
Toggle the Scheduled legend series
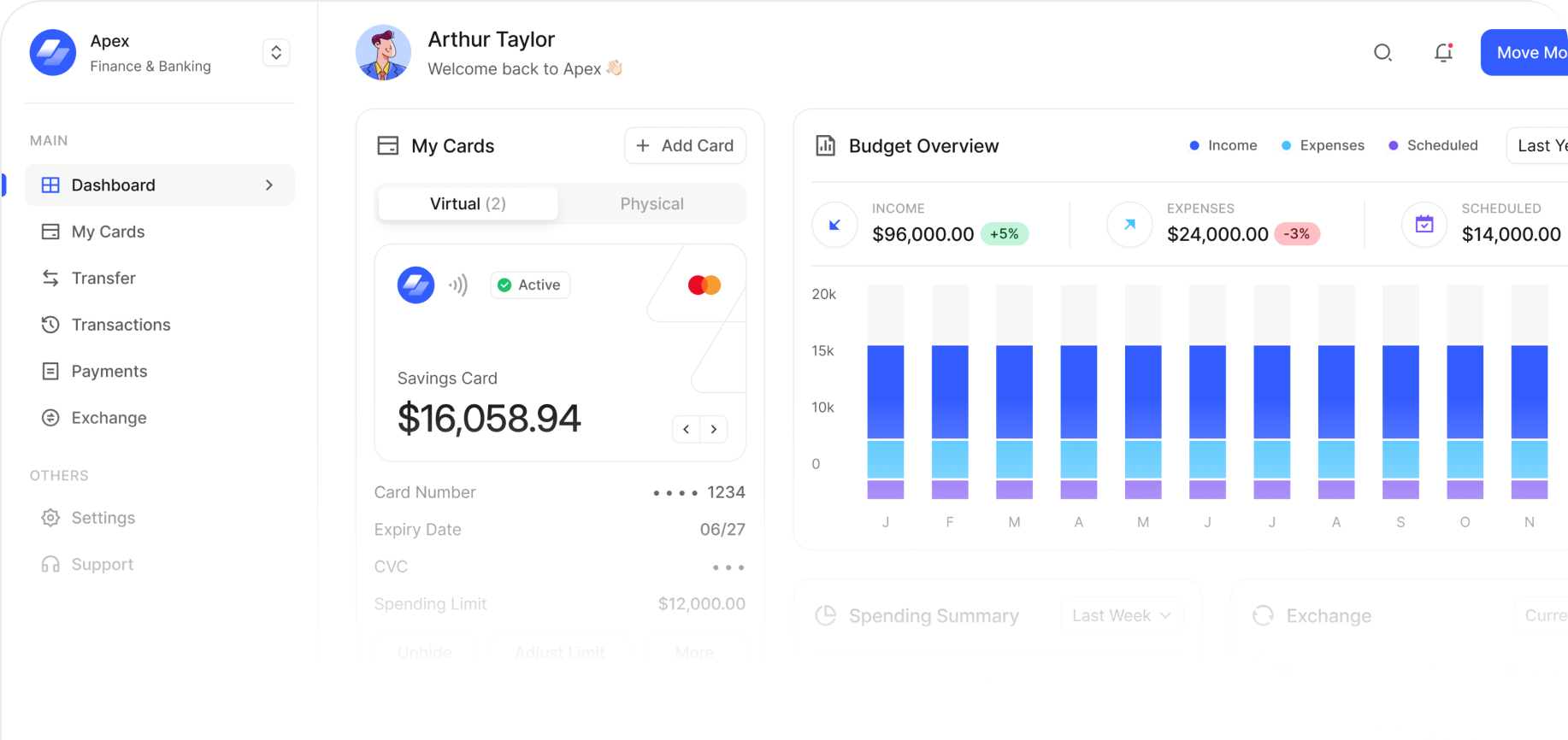pos(1433,146)
